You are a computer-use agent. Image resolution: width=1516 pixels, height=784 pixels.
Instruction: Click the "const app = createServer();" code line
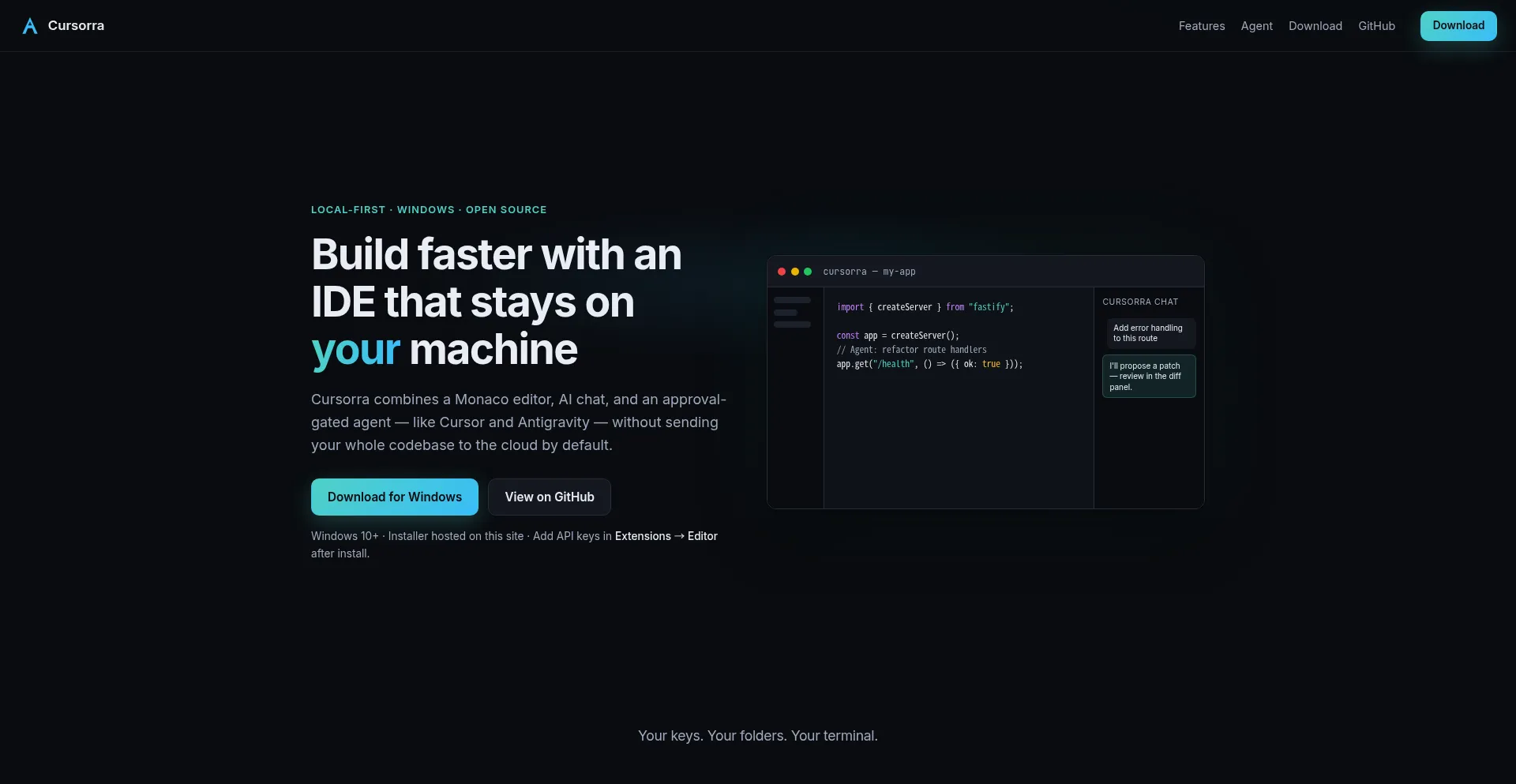[898, 336]
